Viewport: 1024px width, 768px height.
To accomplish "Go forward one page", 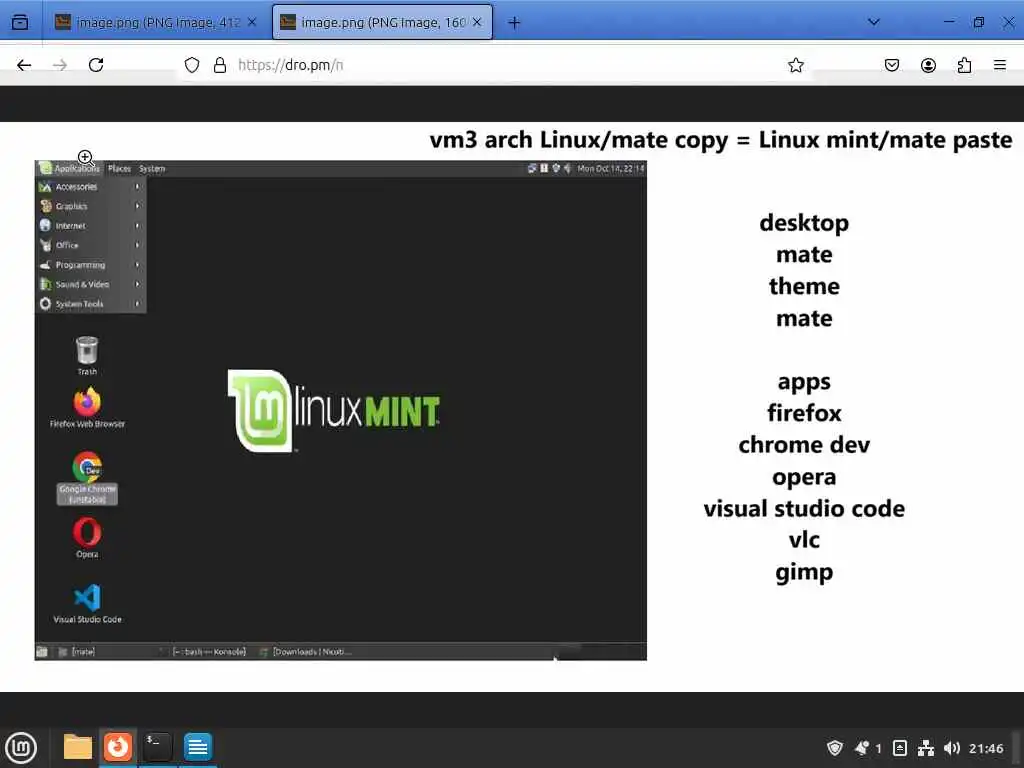I will click(60, 65).
